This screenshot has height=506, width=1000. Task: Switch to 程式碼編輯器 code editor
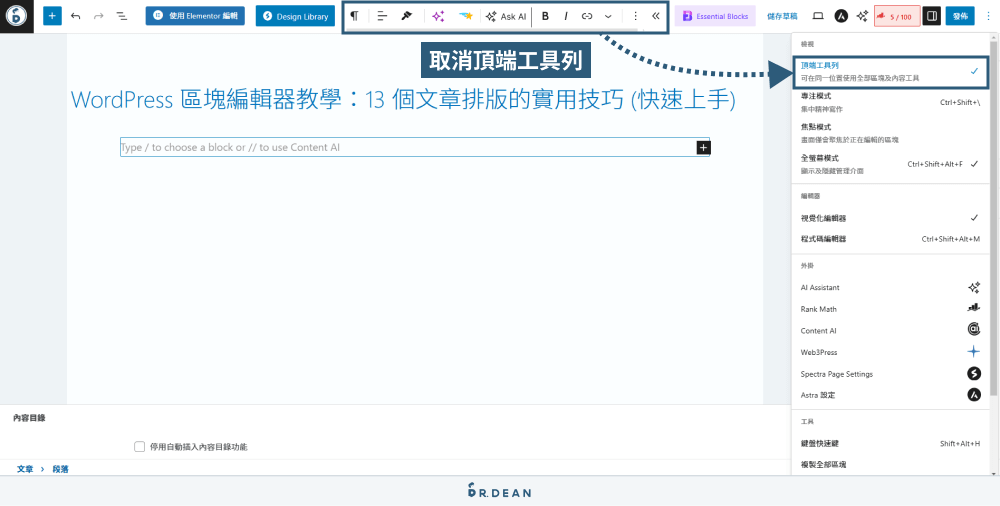click(x=890, y=239)
